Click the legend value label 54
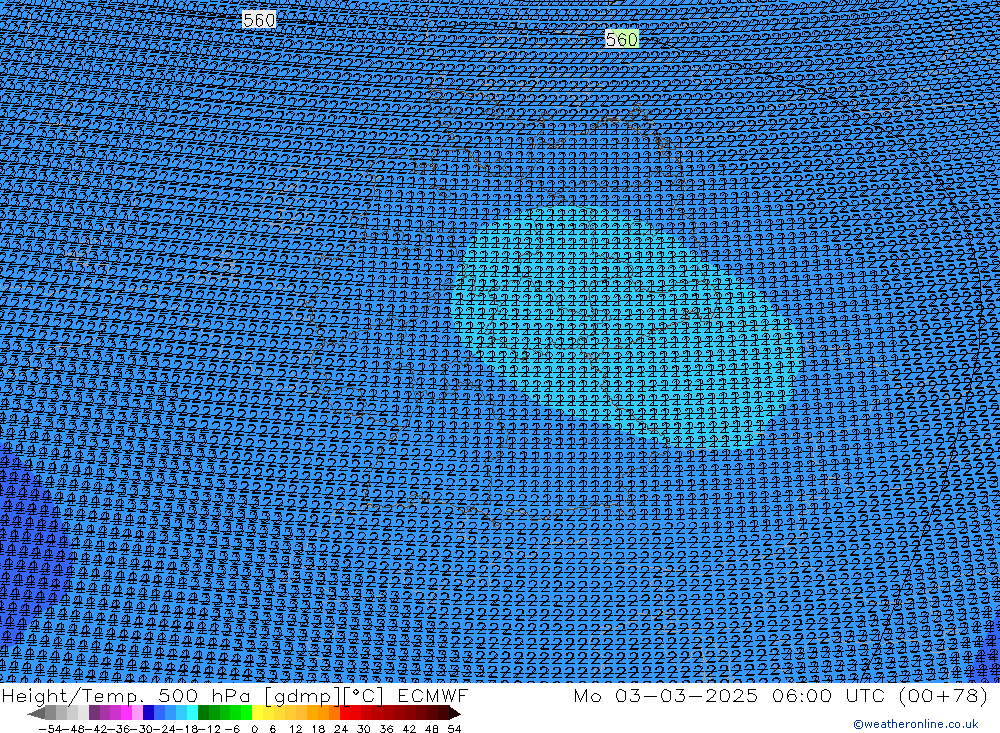The height and width of the screenshot is (733, 1000). click(x=454, y=729)
